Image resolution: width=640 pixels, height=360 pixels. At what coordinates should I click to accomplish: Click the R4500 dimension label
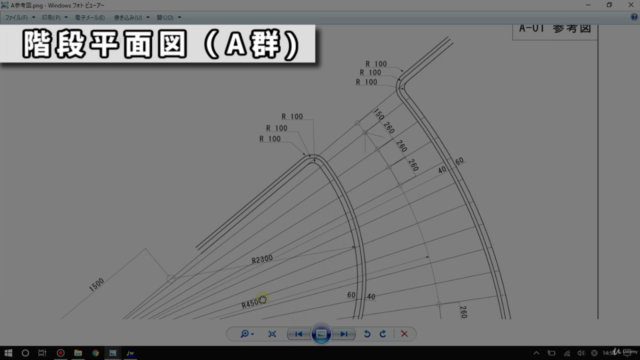coord(253,302)
